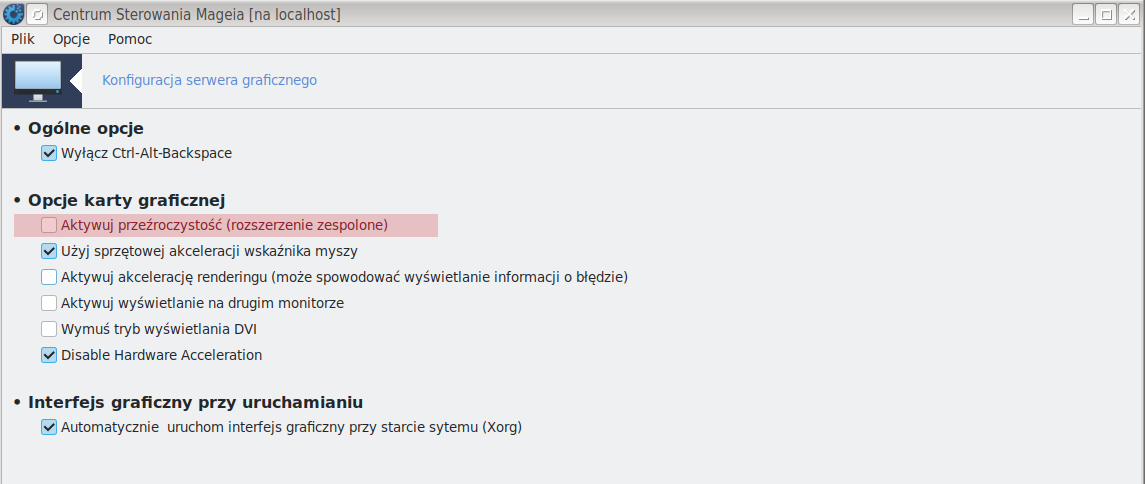Check Wymuś tryb wyświetlania DVI
1145x484 pixels.
pyautogui.click(x=49, y=329)
